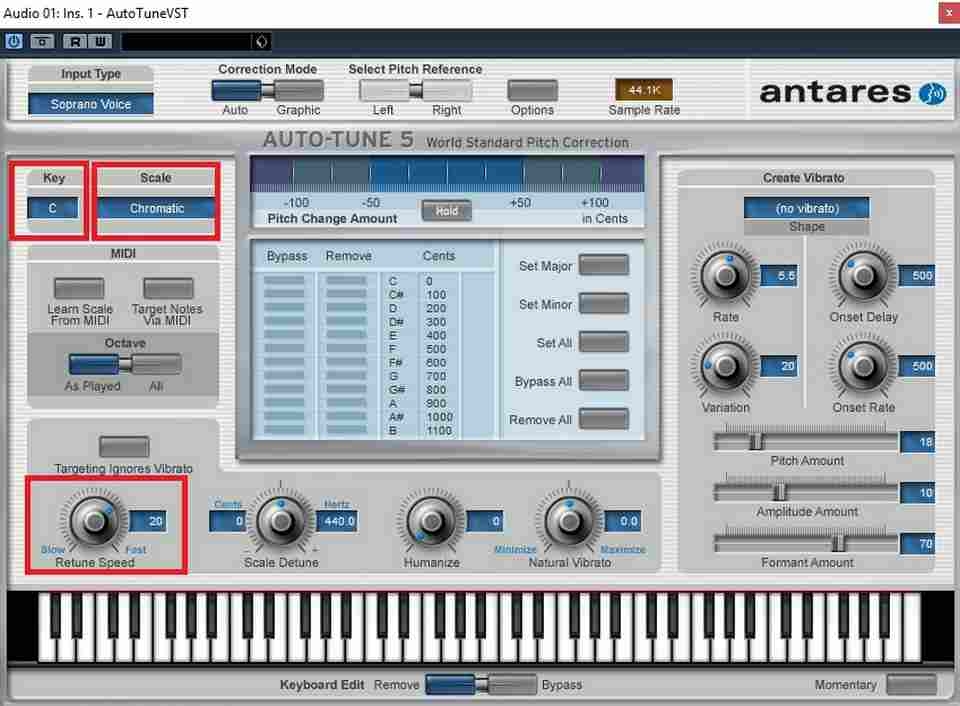The height and width of the screenshot is (706, 960).
Task: Click the Set Minor button
Action: click(604, 304)
